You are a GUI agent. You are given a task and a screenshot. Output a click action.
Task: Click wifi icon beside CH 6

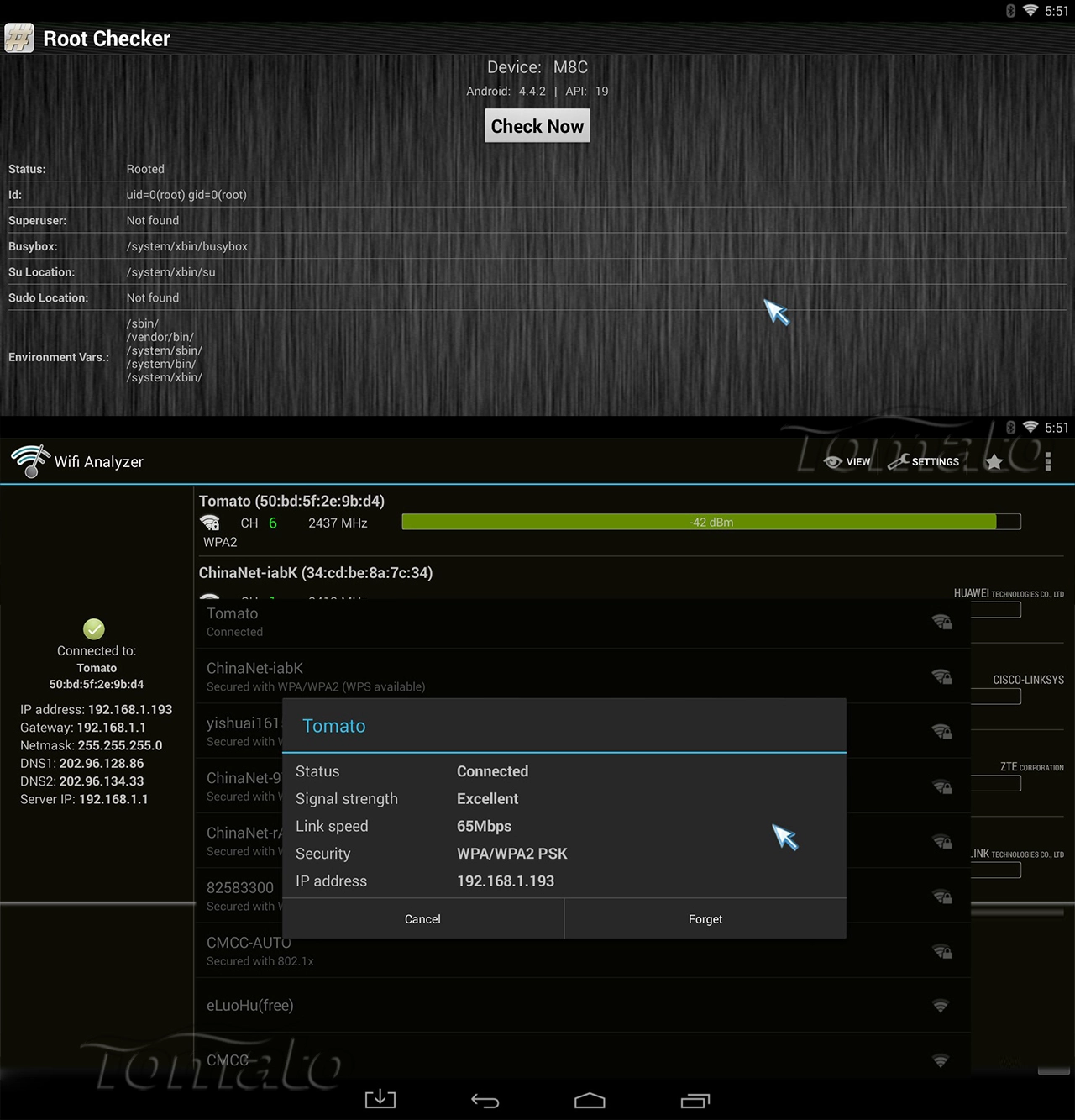[210, 523]
